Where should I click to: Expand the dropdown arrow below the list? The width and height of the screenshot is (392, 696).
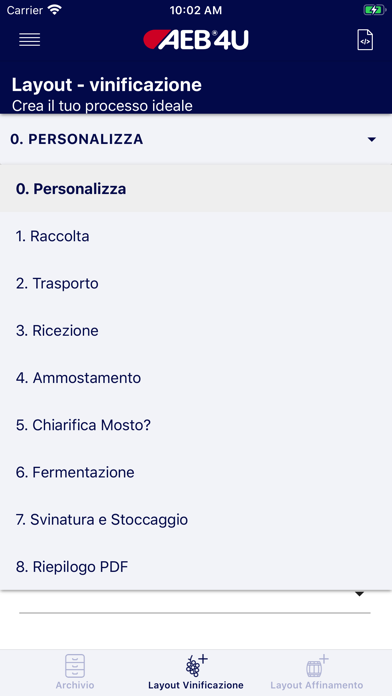(360, 594)
